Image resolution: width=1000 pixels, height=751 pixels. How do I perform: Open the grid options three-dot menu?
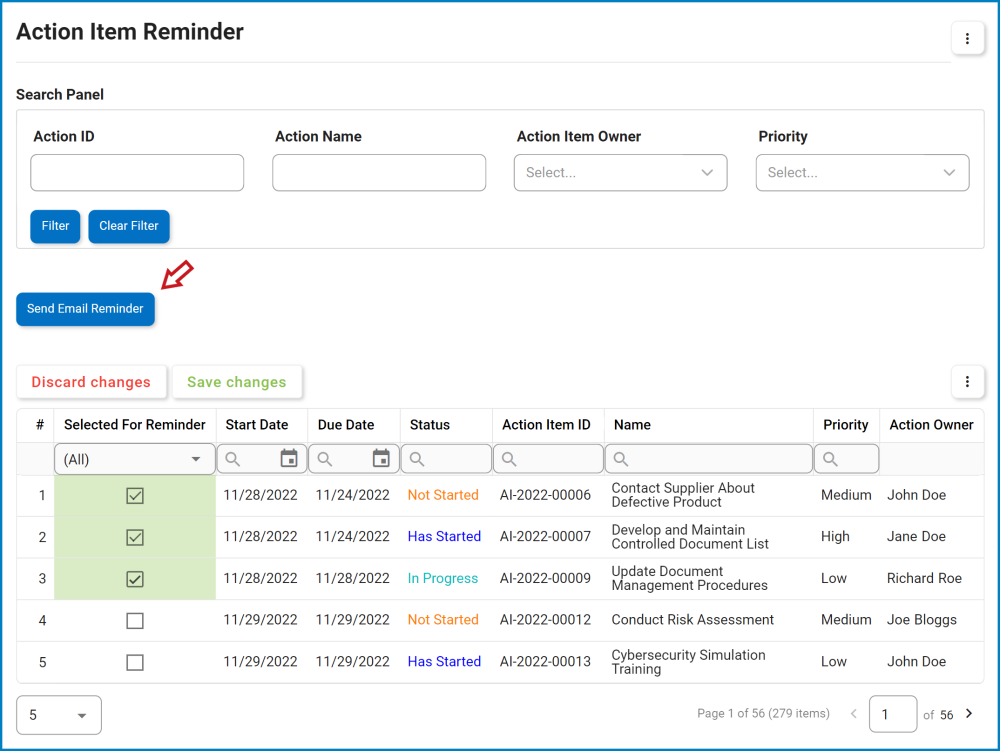(x=967, y=382)
